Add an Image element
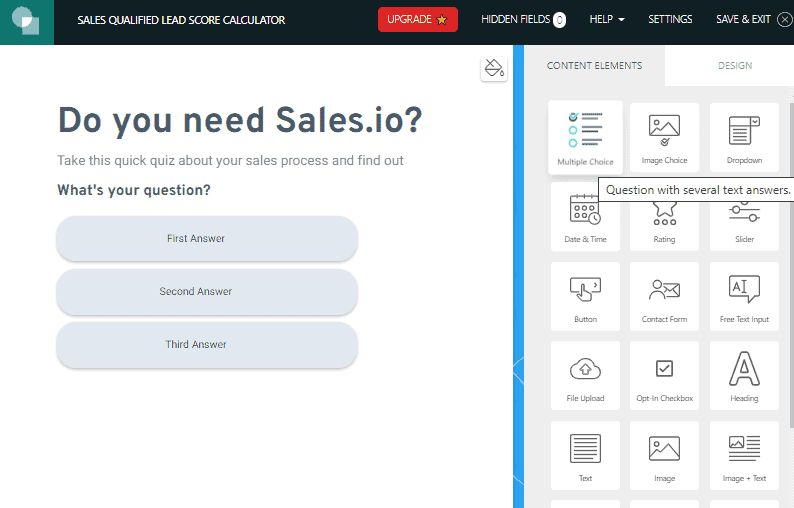Image resolution: width=794 pixels, height=508 pixels. [x=664, y=455]
